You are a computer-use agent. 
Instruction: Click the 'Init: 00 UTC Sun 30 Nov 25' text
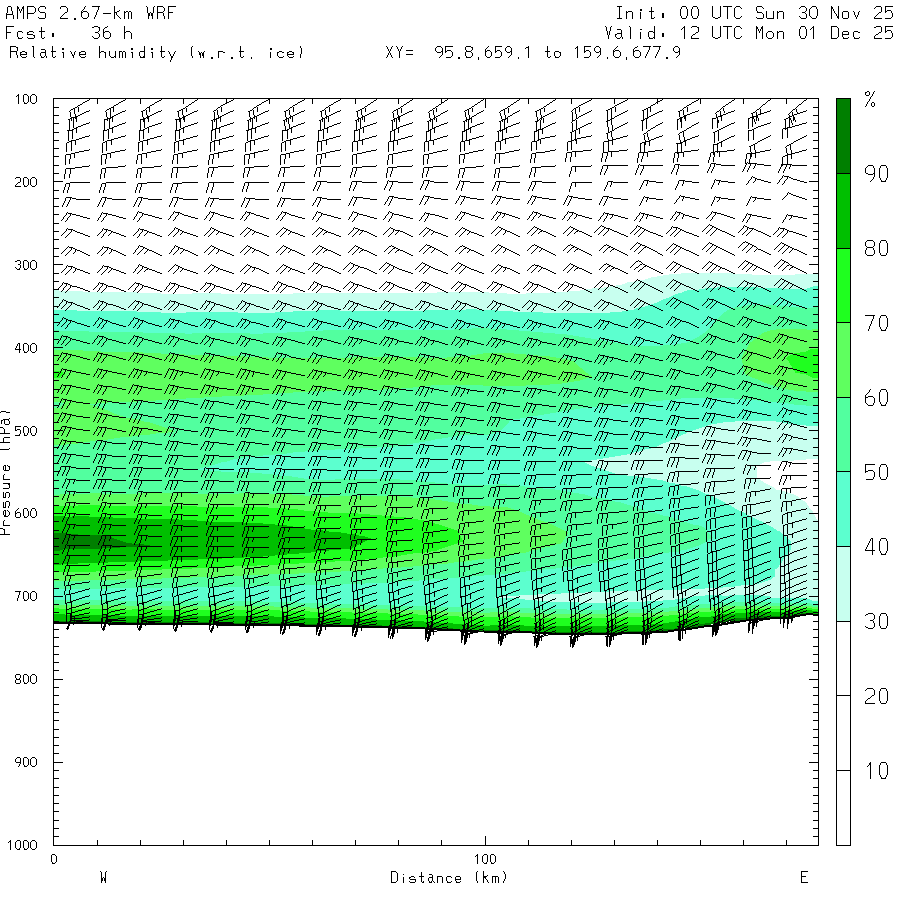754,13
